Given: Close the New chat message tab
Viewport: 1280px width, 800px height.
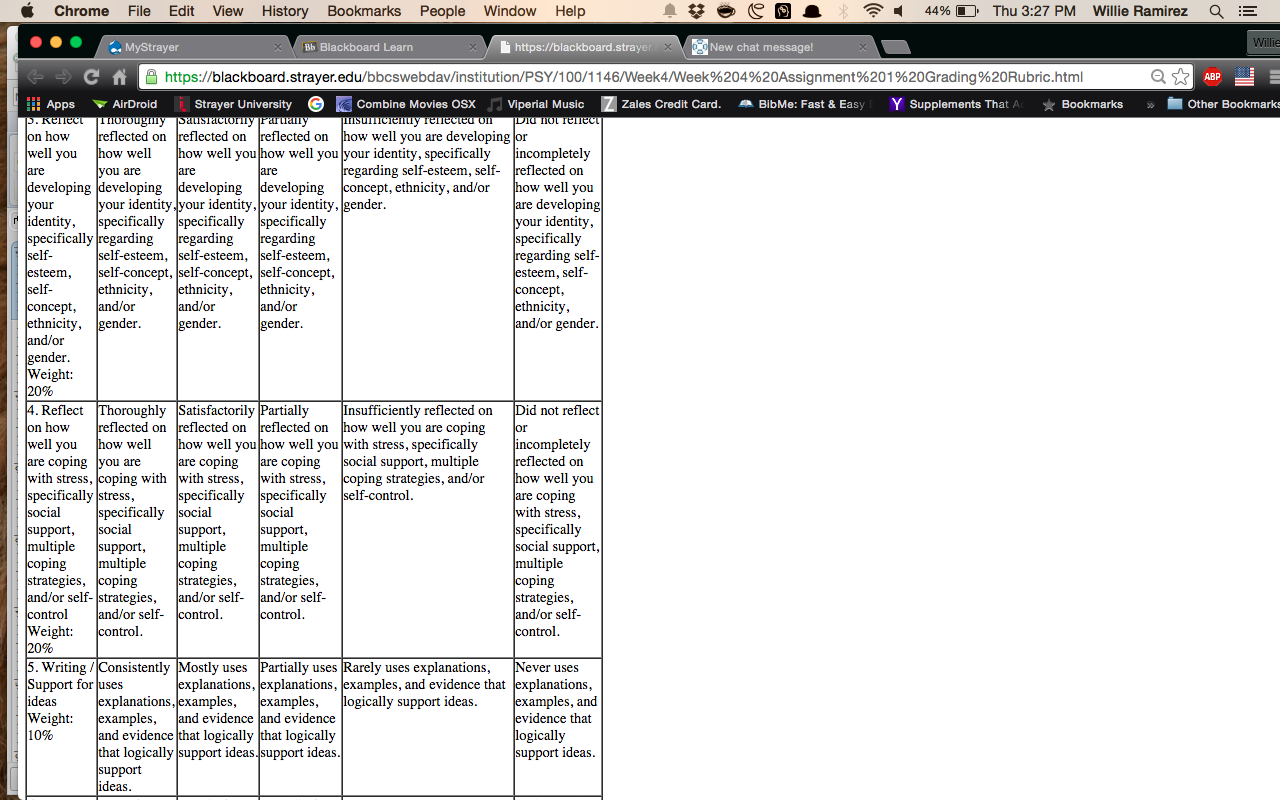Looking at the screenshot, I should coord(862,47).
